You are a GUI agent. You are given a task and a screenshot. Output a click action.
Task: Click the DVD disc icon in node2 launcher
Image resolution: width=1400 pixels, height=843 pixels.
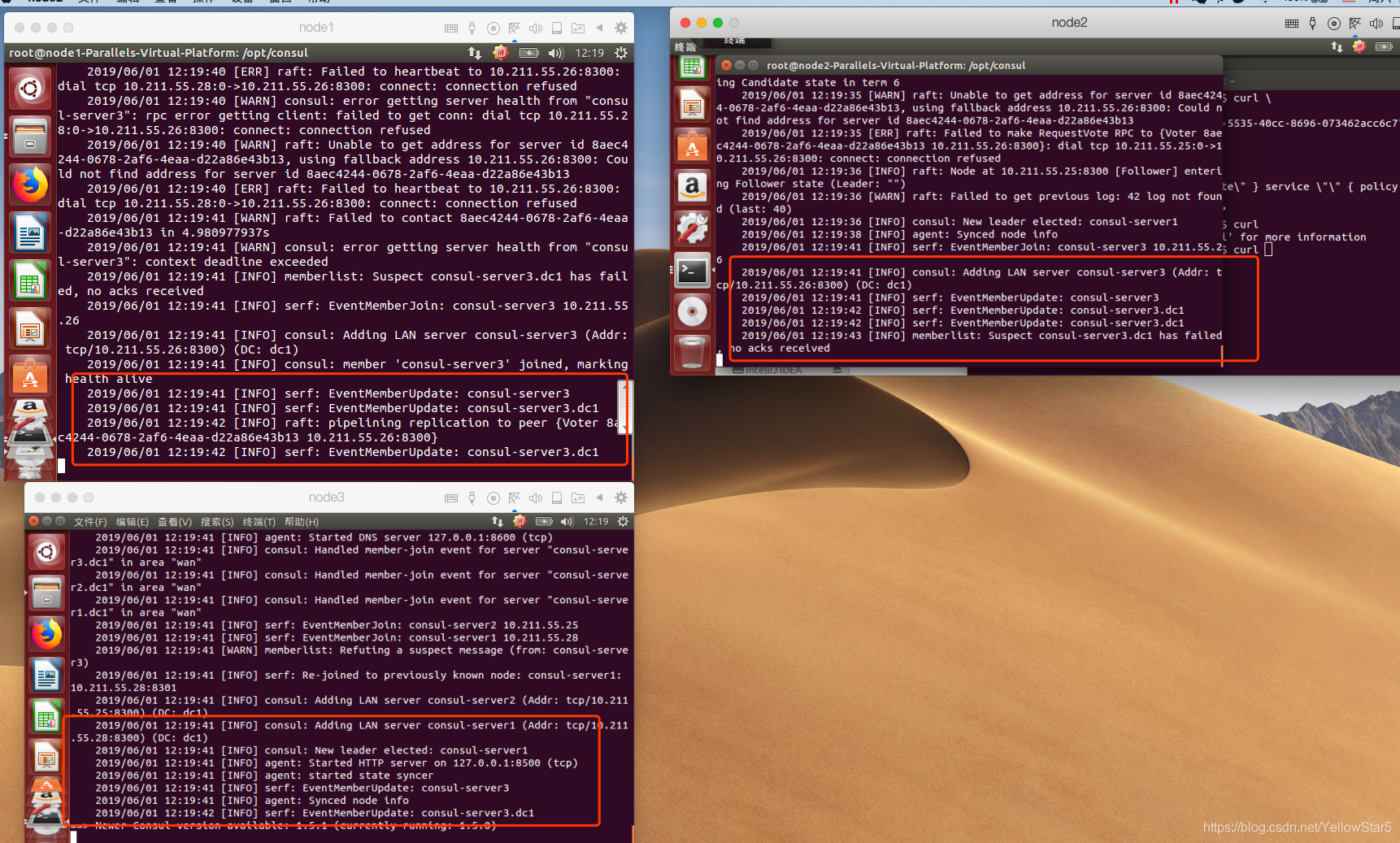tap(692, 311)
